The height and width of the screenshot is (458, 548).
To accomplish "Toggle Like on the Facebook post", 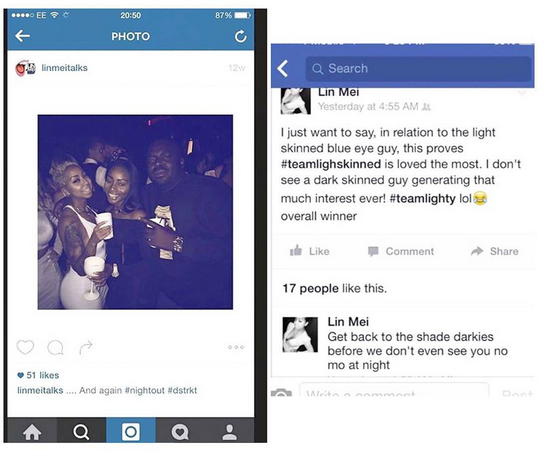I will coord(310,251).
